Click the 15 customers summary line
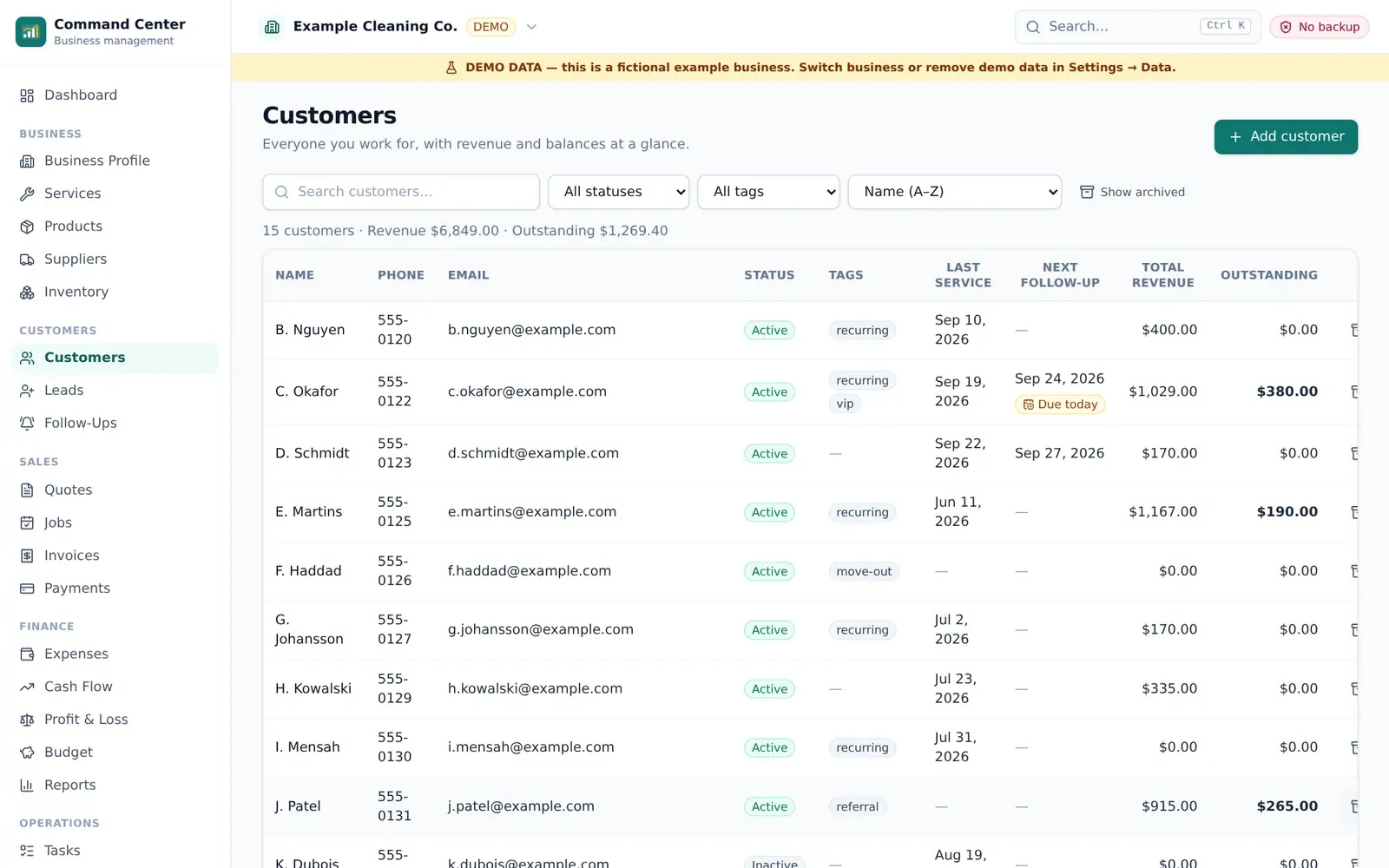 [465, 231]
